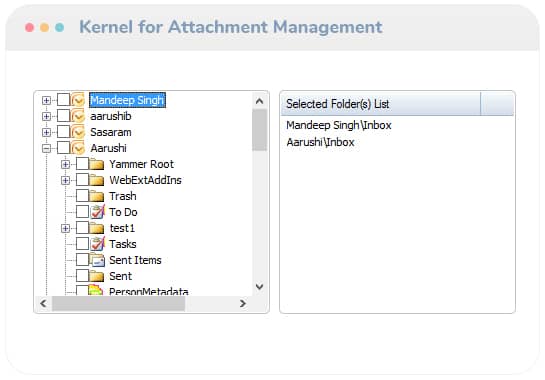The image size is (545, 380).
Task: Expand the Mandeep Singh tree node
Action: (x=46, y=100)
